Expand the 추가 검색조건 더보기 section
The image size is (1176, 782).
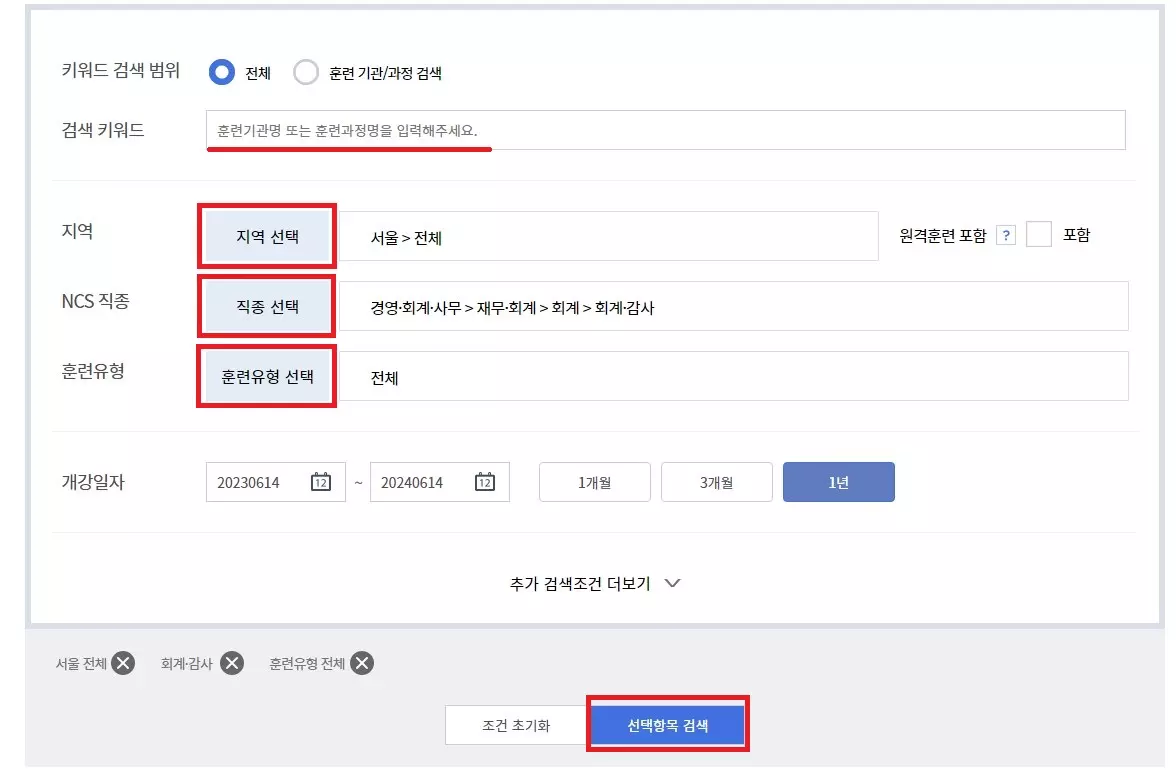point(588,582)
